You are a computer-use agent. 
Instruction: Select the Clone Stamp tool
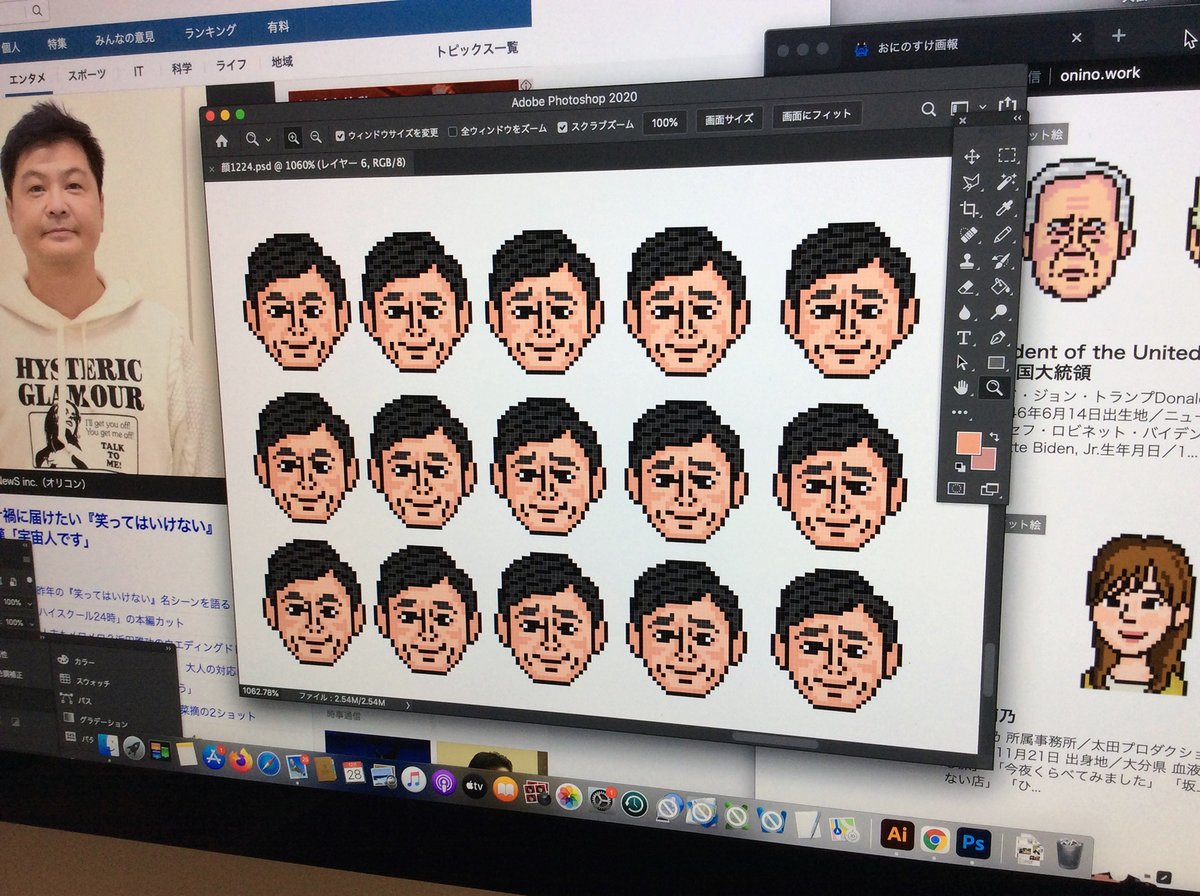[967, 261]
